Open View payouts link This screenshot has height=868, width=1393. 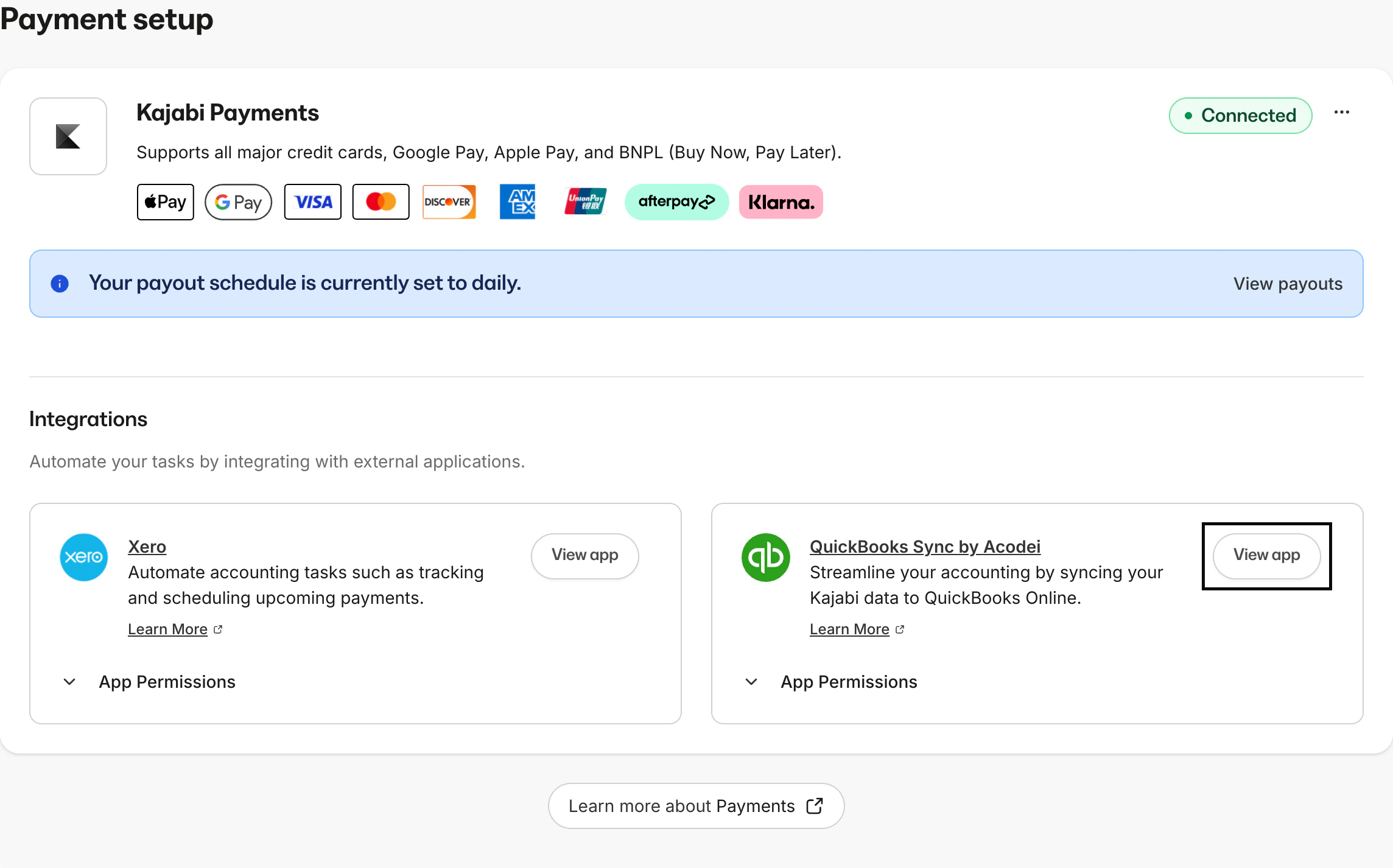coord(1288,284)
